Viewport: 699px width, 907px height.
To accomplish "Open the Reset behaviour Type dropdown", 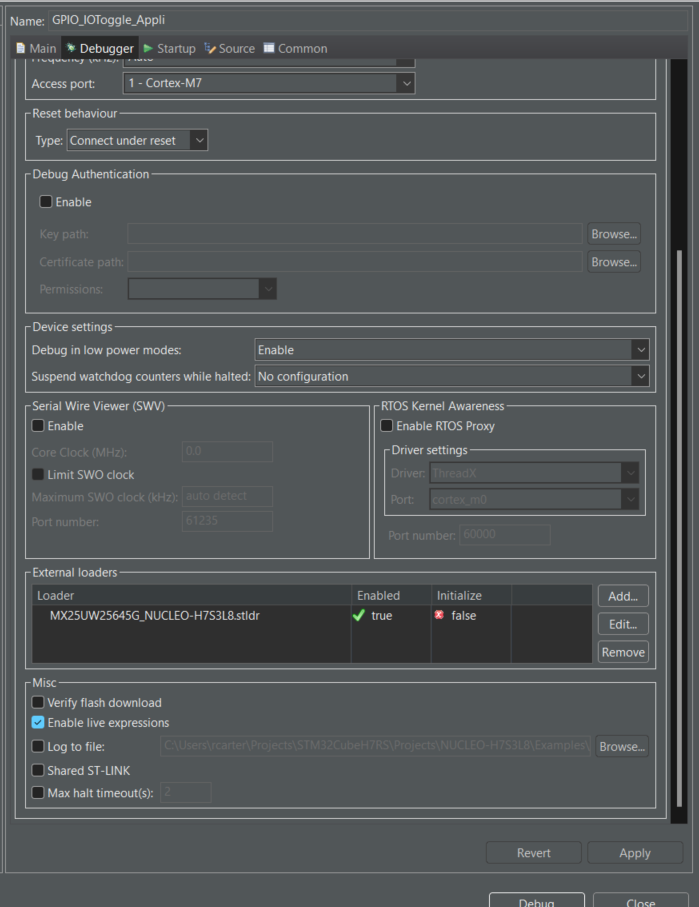I will (x=138, y=141).
